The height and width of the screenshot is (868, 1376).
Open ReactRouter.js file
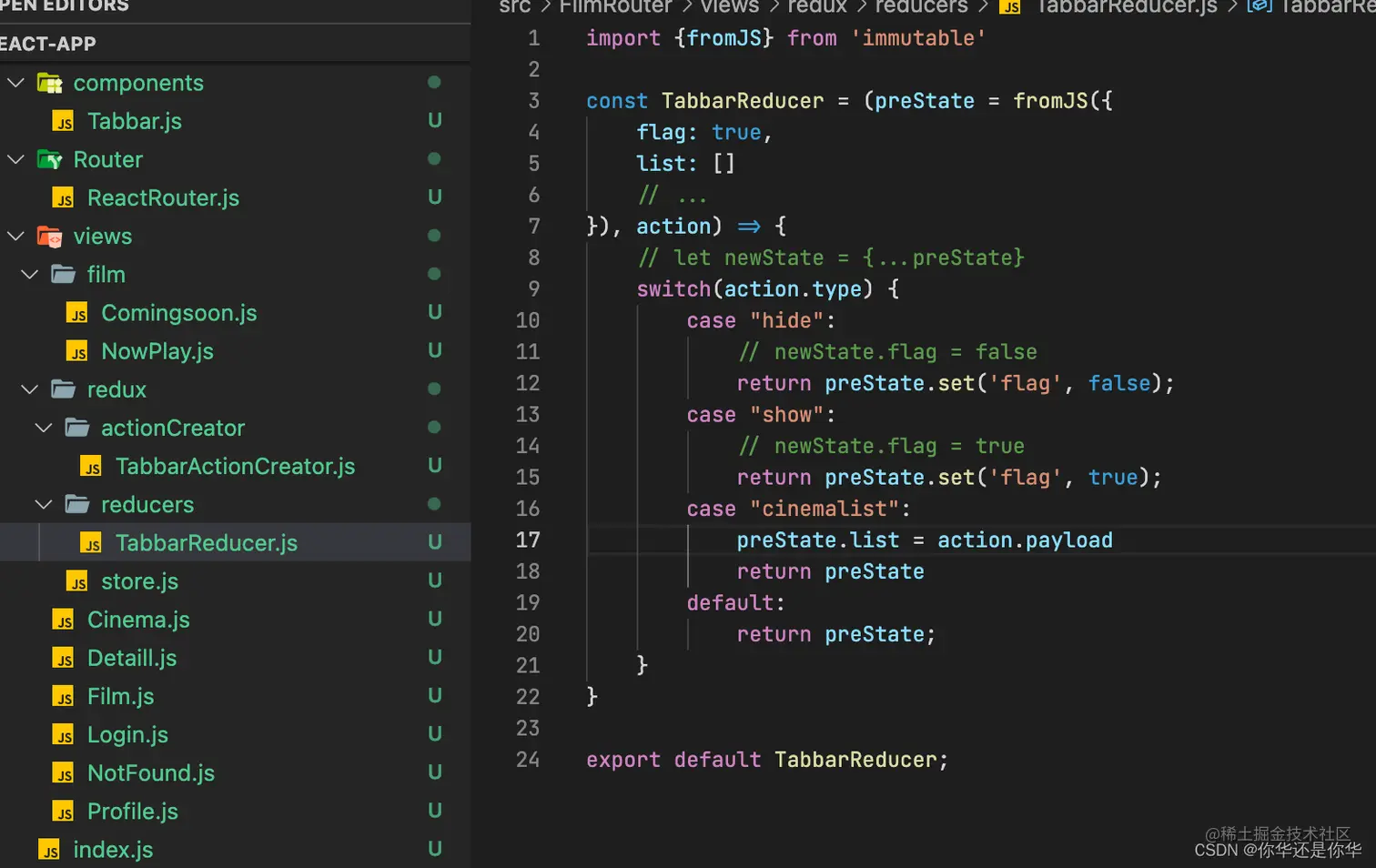click(163, 197)
